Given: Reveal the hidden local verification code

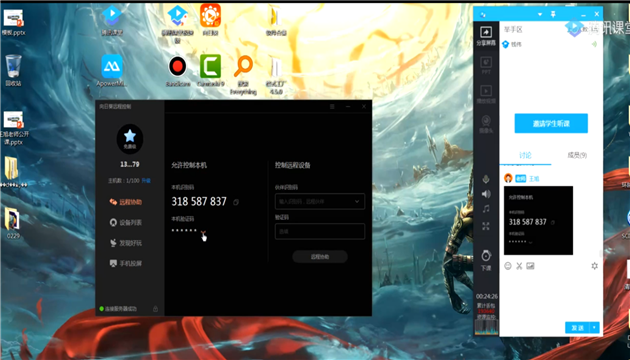Looking at the screenshot, I should click(x=203, y=233).
